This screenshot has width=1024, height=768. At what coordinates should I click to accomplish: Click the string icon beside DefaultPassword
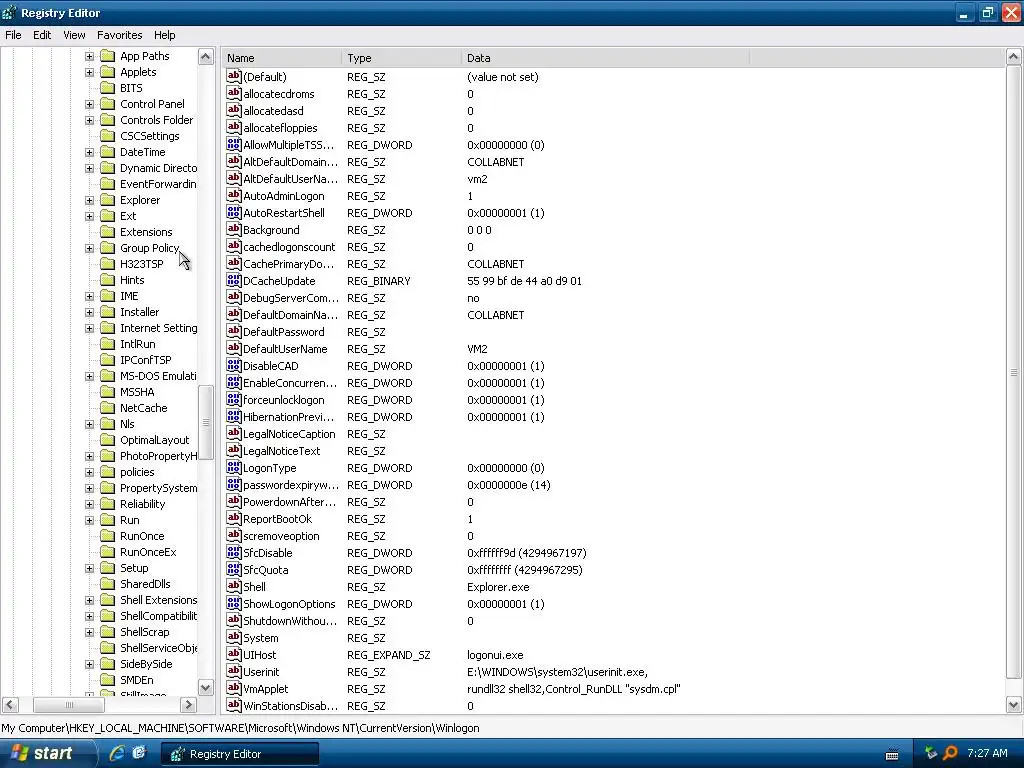(234, 331)
